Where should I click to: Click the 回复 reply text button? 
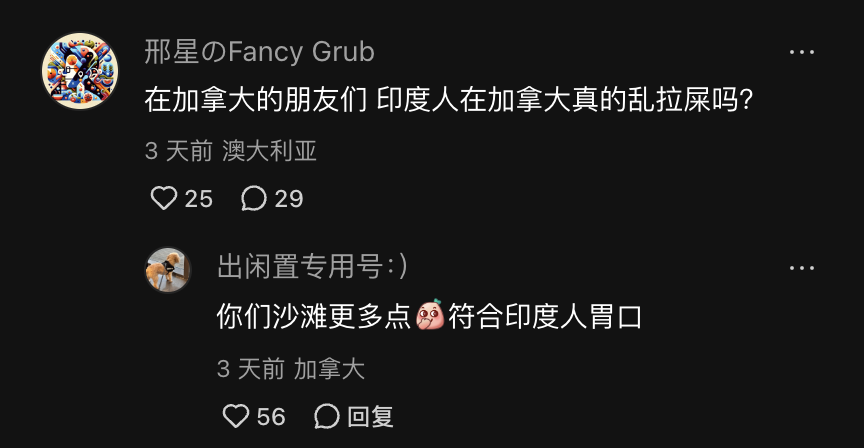[x=370, y=417]
